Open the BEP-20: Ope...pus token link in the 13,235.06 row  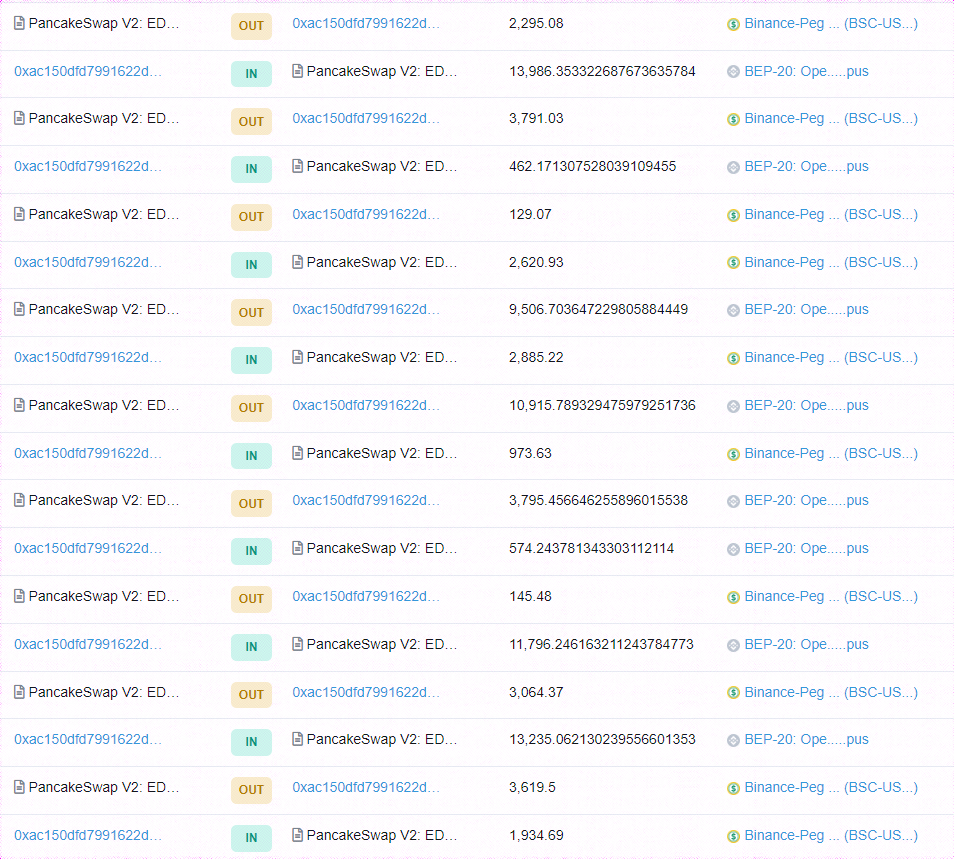tap(806, 739)
